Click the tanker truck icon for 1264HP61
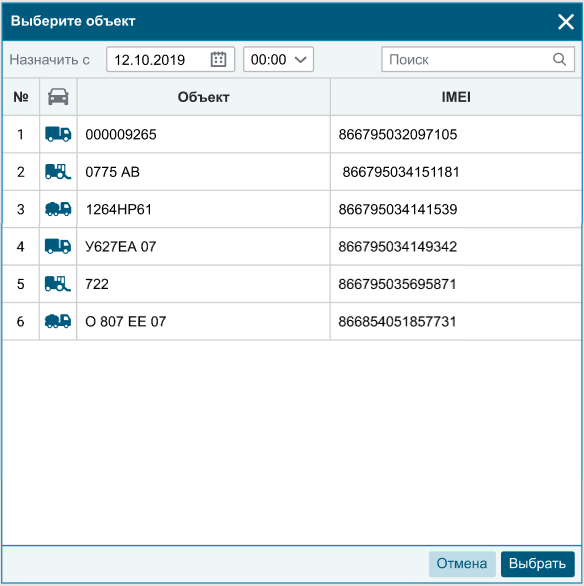This screenshot has height=586, width=584. click(x=58, y=209)
